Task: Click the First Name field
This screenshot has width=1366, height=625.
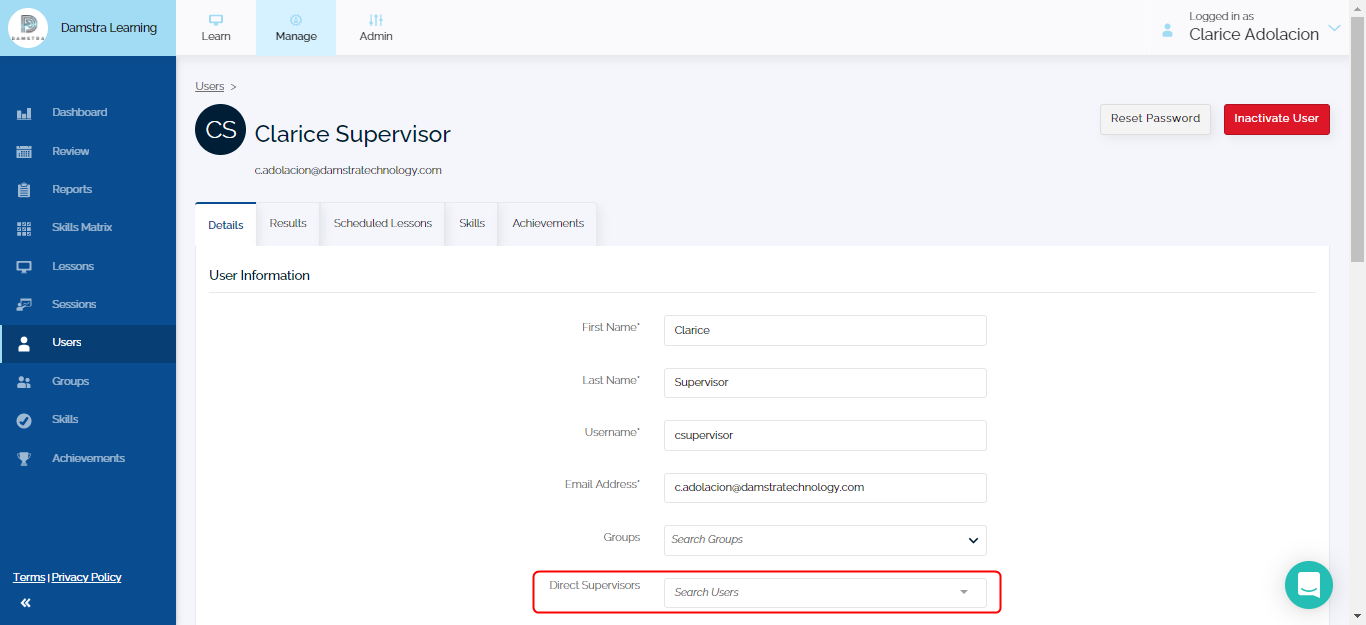Action: click(825, 330)
